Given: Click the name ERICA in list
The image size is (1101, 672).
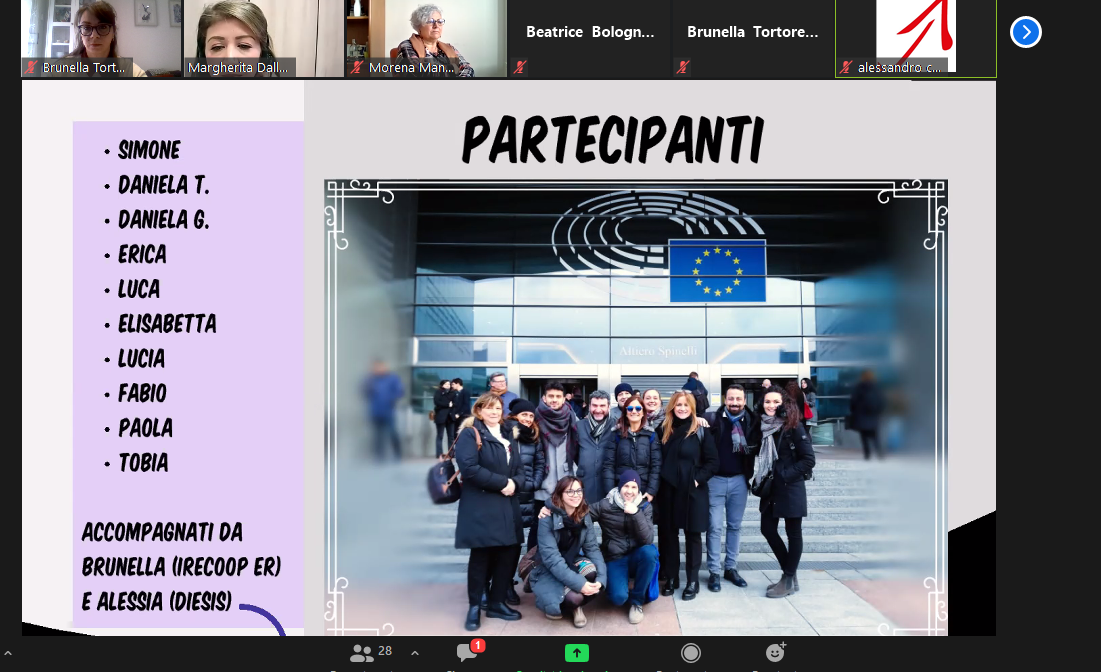Looking at the screenshot, I should point(142,254).
